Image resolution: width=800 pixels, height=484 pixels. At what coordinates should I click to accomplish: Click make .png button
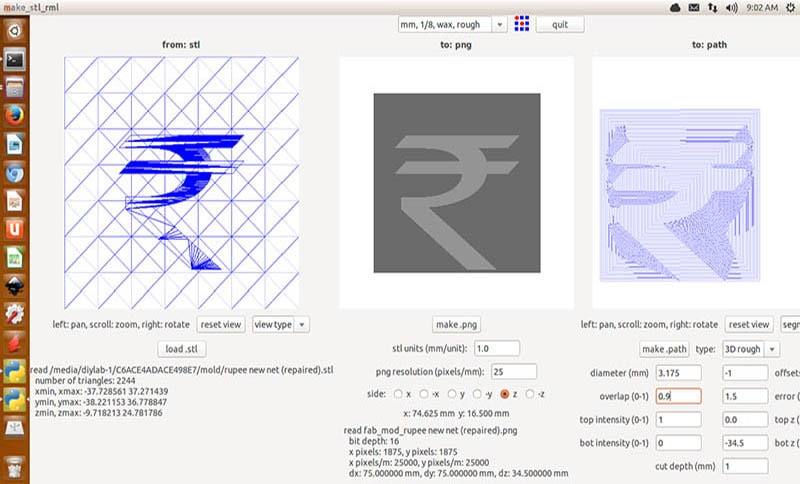pos(457,324)
